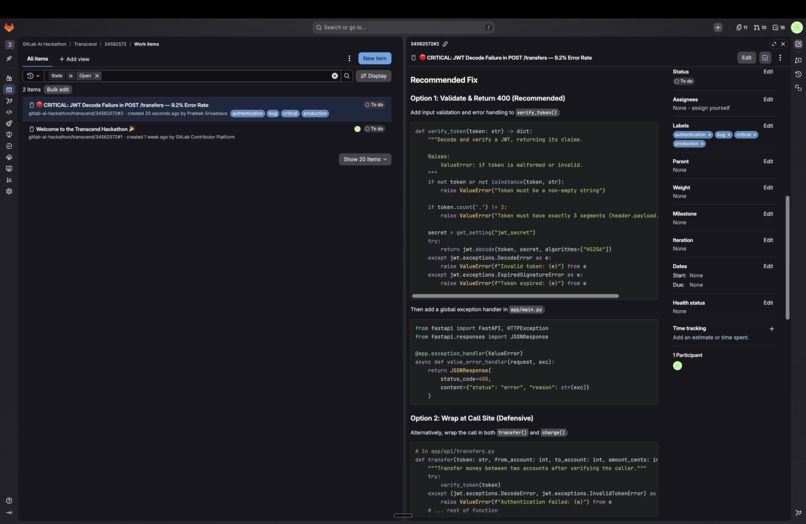The height and width of the screenshot is (524, 806).
Task: Remove the production label in sidebar
Action: [x=702, y=144]
